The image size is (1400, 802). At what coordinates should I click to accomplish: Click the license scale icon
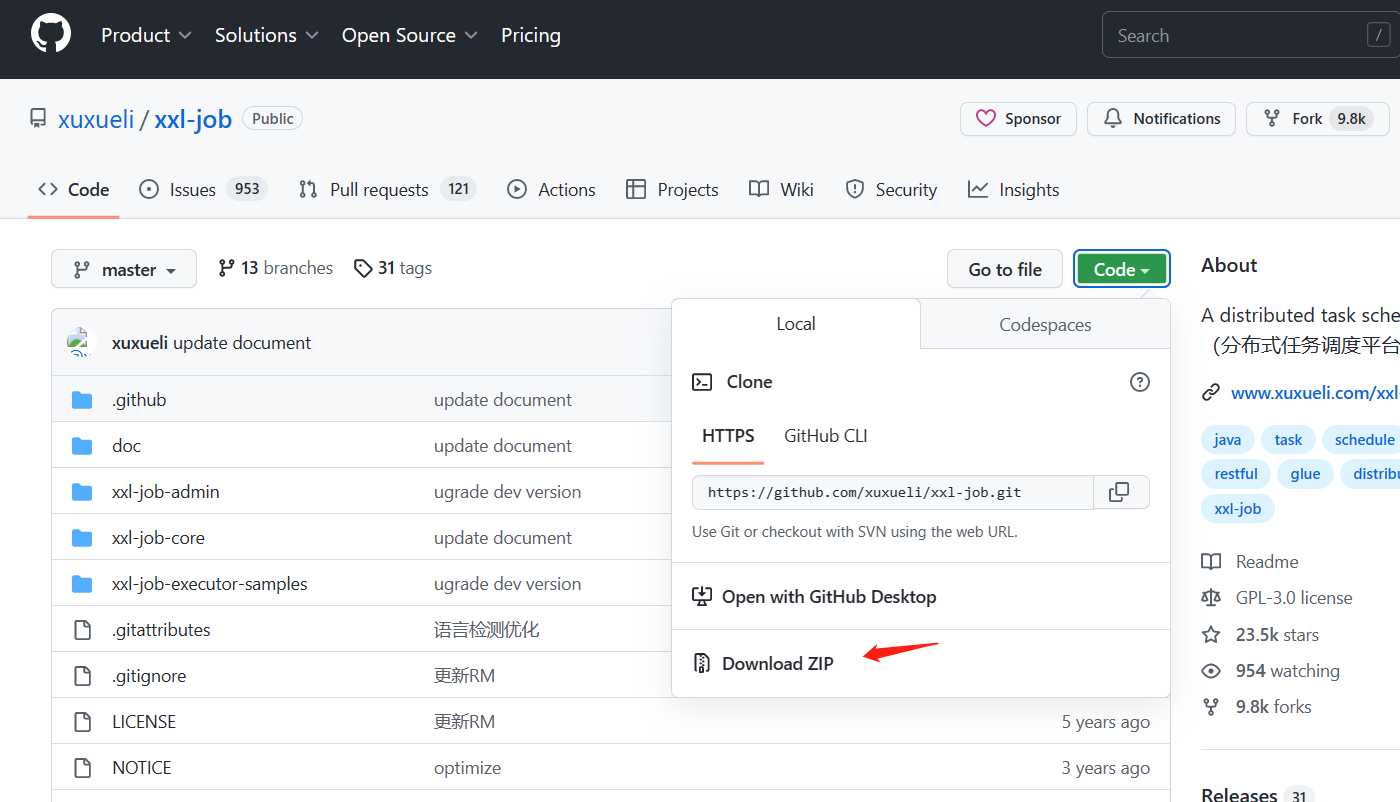(x=1211, y=598)
